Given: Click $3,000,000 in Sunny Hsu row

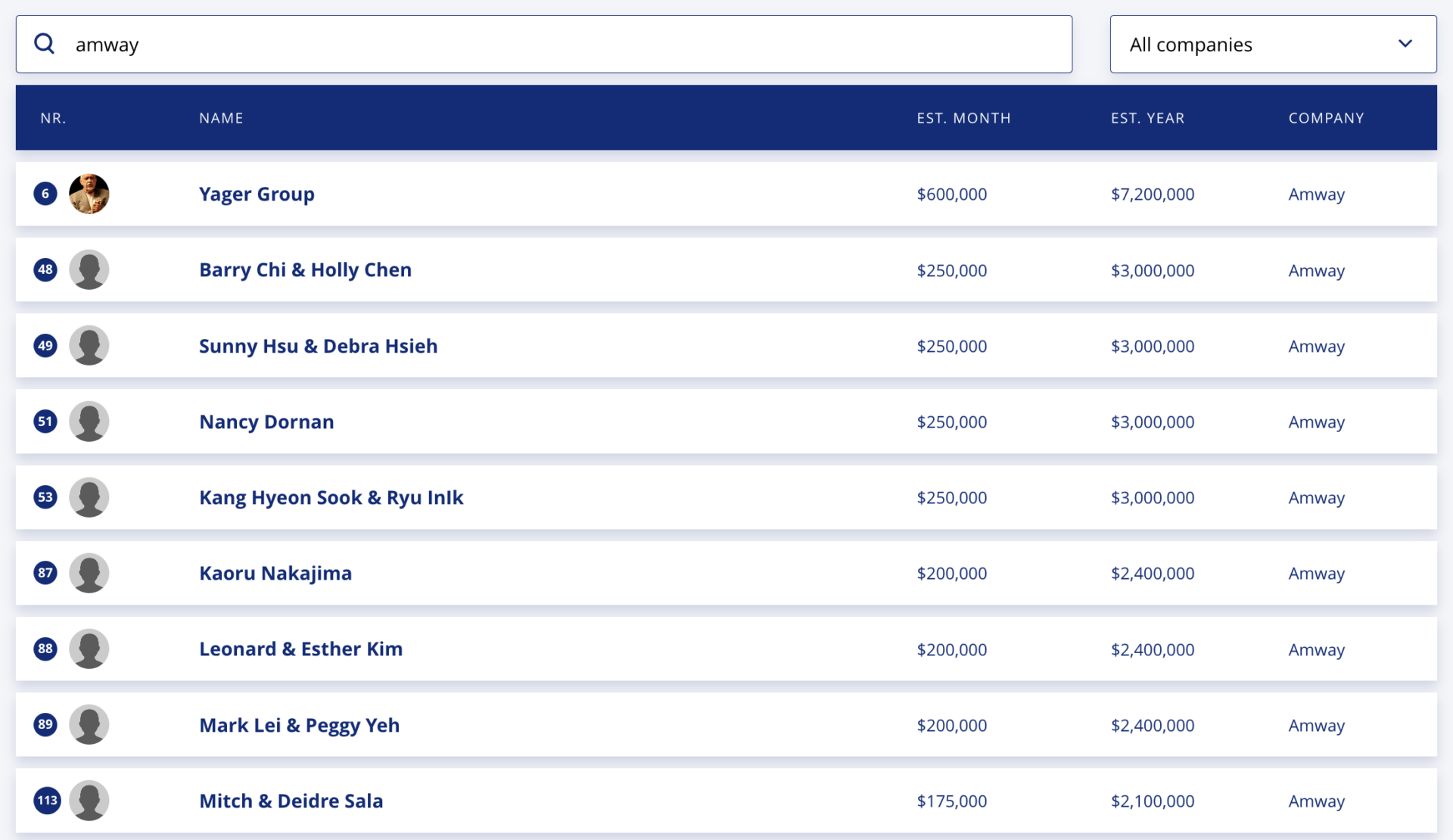Looking at the screenshot, I should (x=1152, y=346).
